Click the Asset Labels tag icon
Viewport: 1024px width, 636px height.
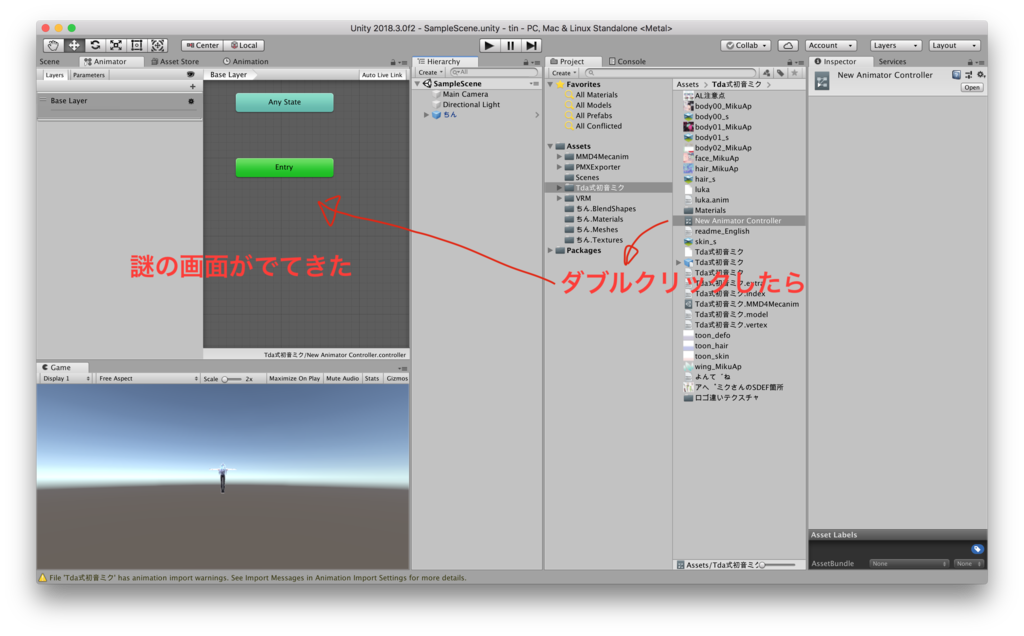tap(977, 549)
